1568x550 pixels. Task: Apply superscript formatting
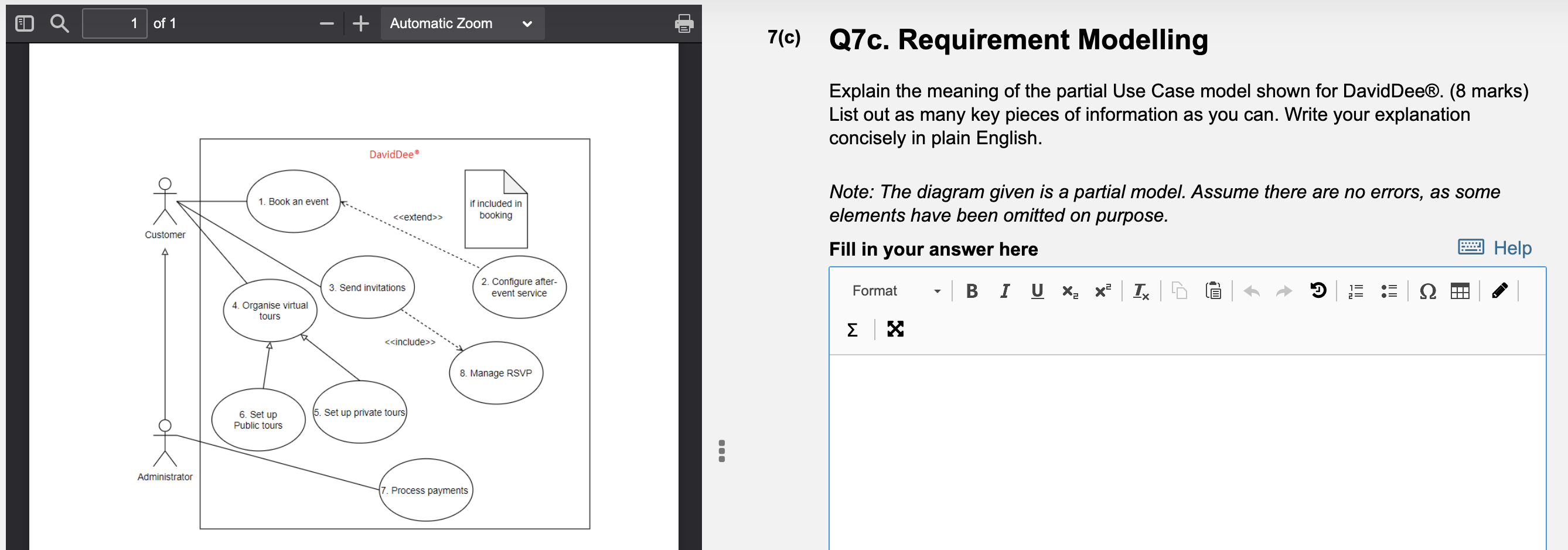(1102, 291)
